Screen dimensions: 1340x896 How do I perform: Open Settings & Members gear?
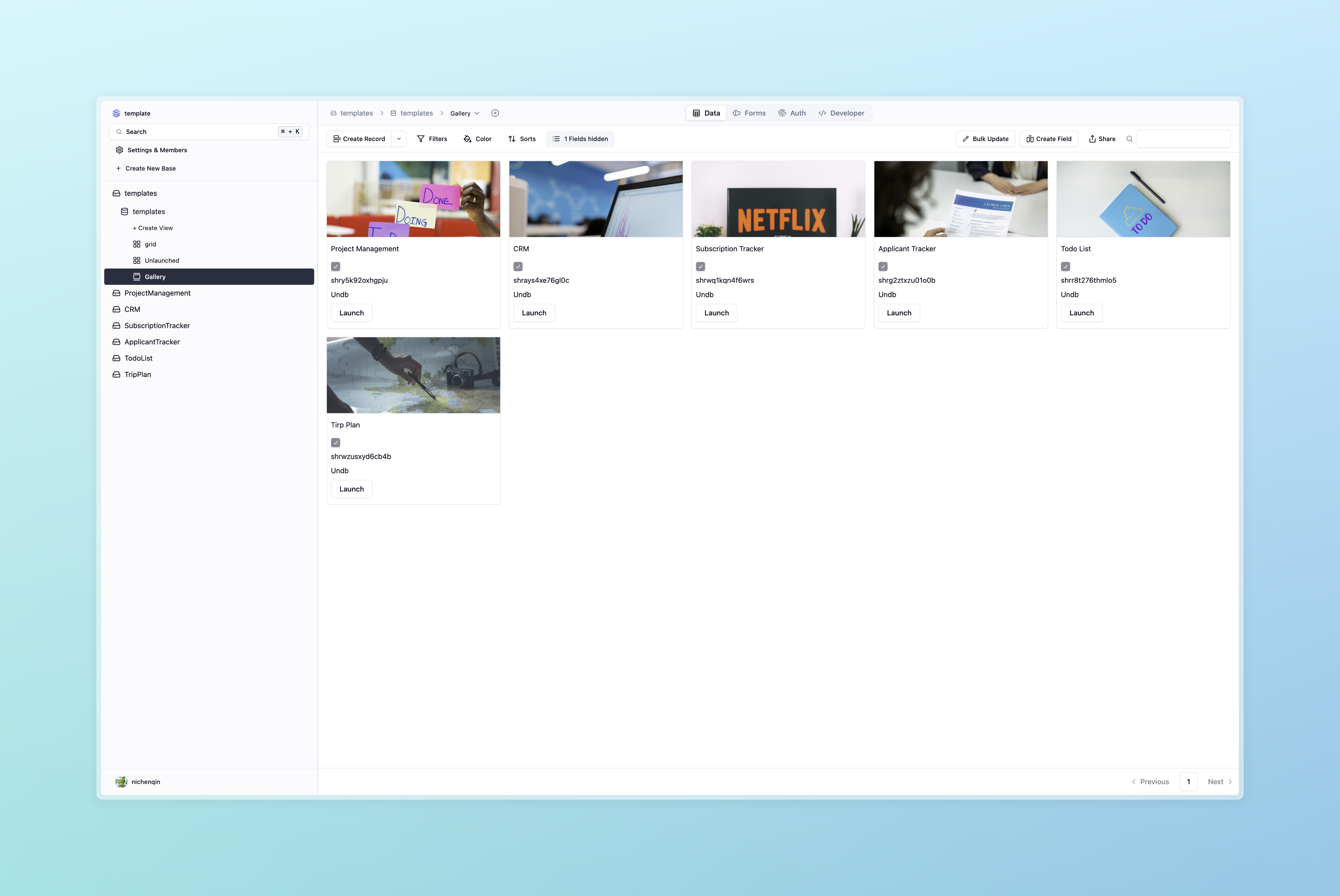120,150
